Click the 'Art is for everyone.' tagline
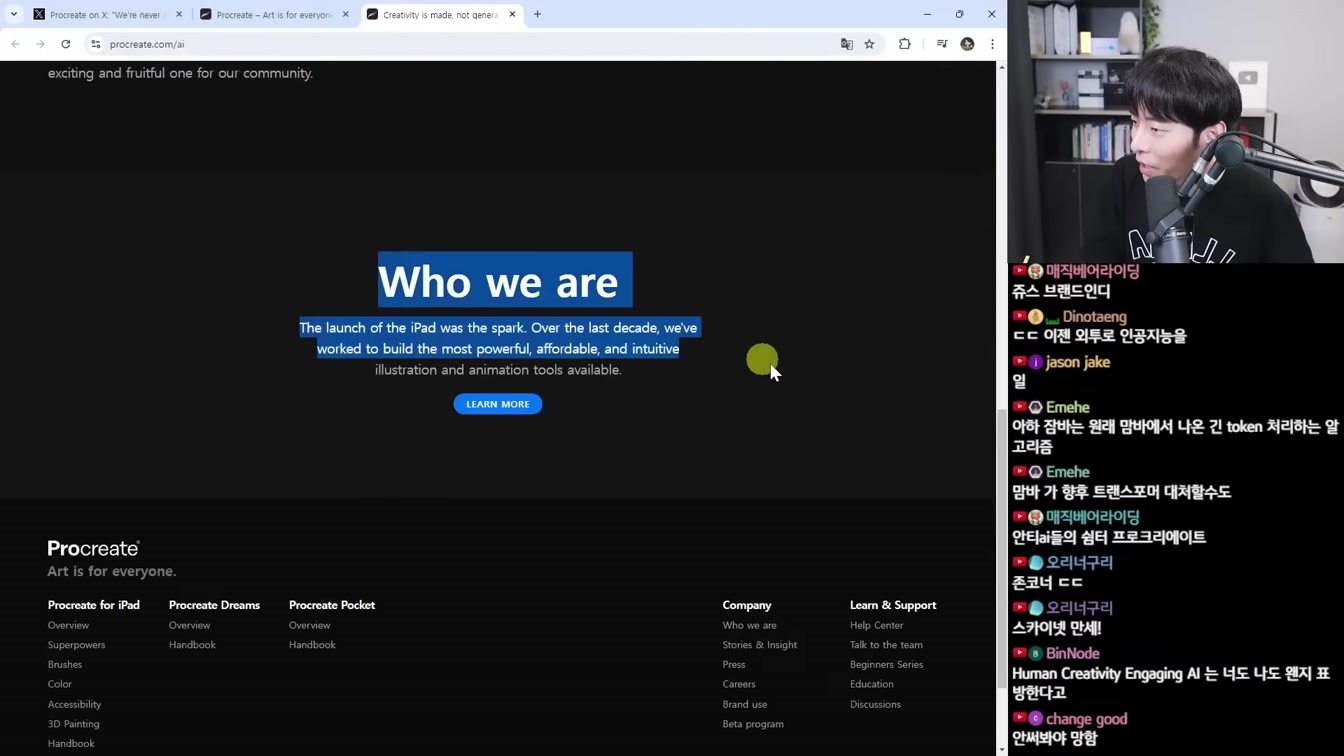The image size is (1344, 756). pos(112,571)
